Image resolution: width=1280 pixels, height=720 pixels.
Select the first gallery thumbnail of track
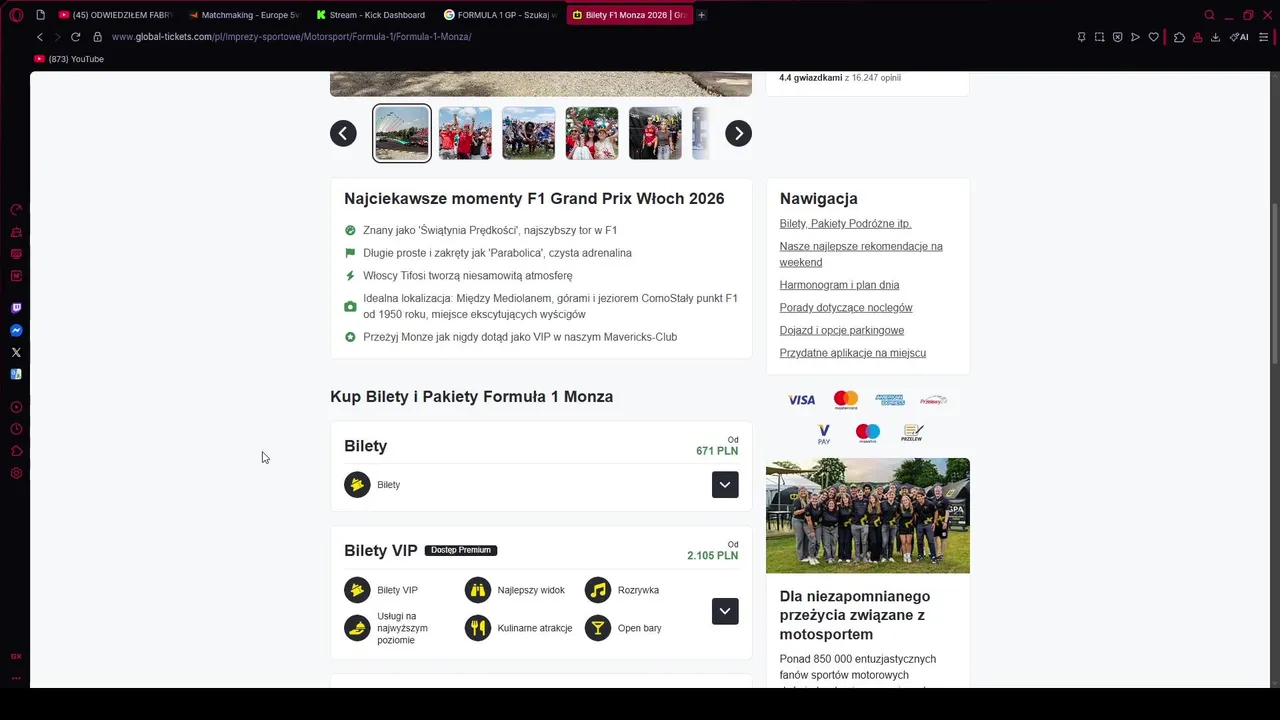(402, 133)
